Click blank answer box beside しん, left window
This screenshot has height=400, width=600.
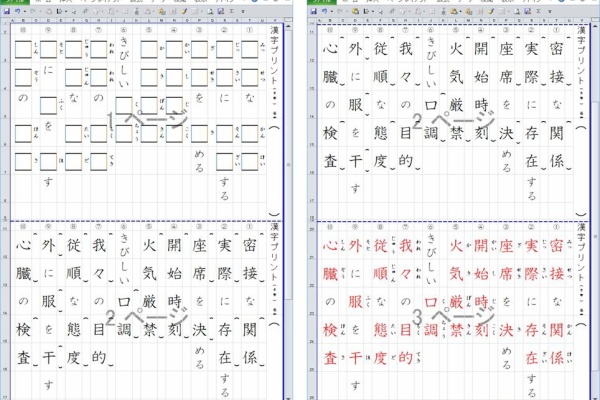pyautogui.click(x=23, y=49)
